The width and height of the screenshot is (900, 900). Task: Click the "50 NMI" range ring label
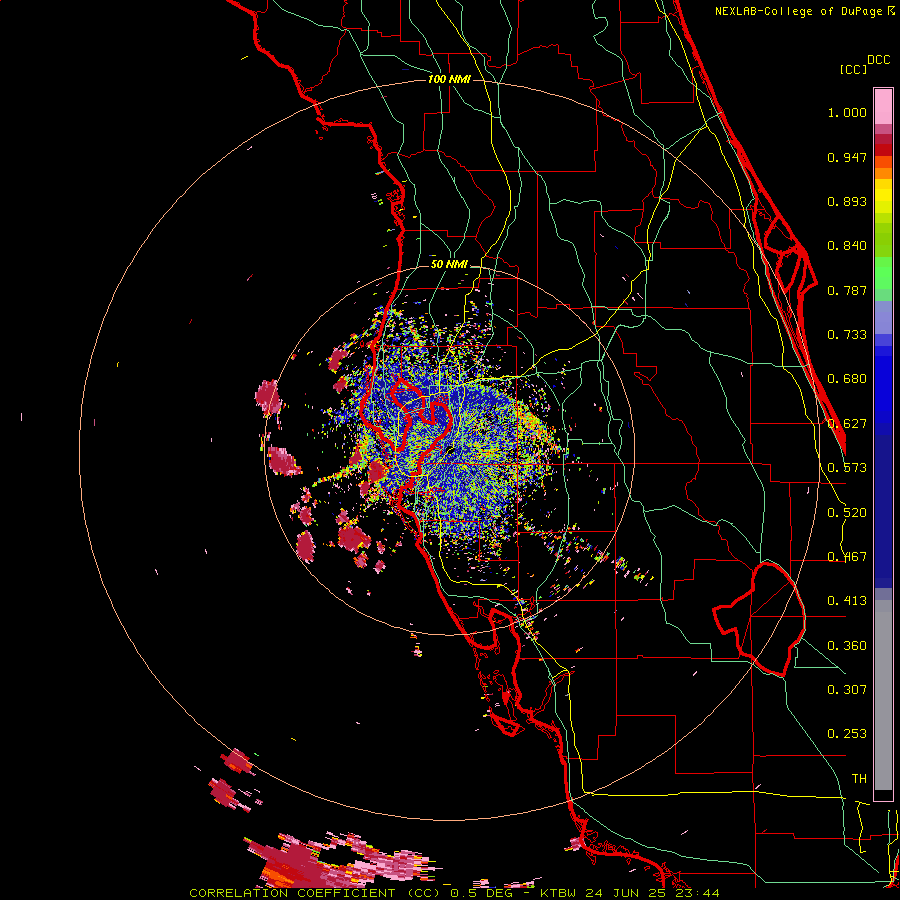pos(449,264)
